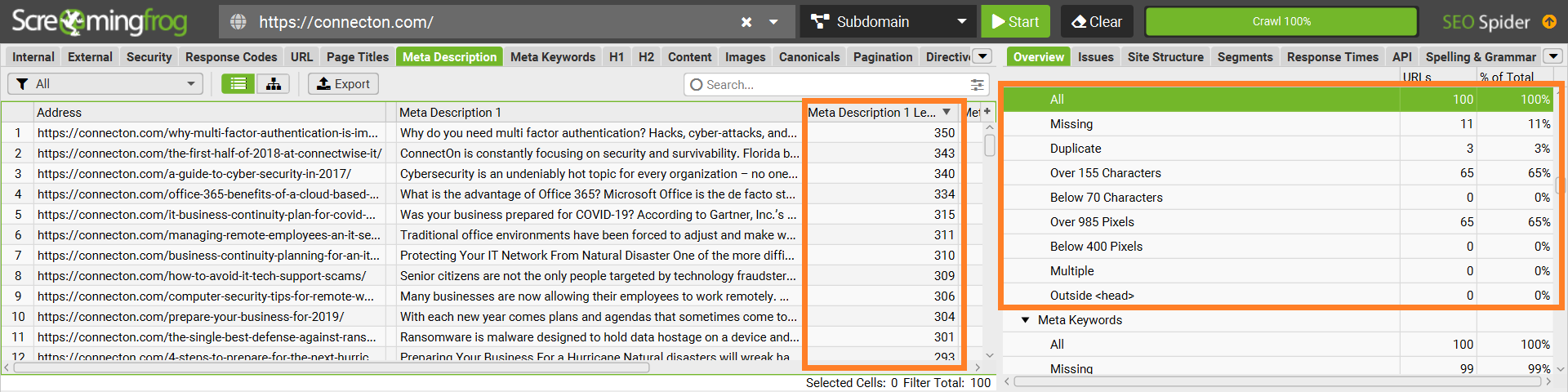Open the Subdomain mode dropdown
Image resolution: width=1568 pixels, height=392 pixels.
click(889, 22)
